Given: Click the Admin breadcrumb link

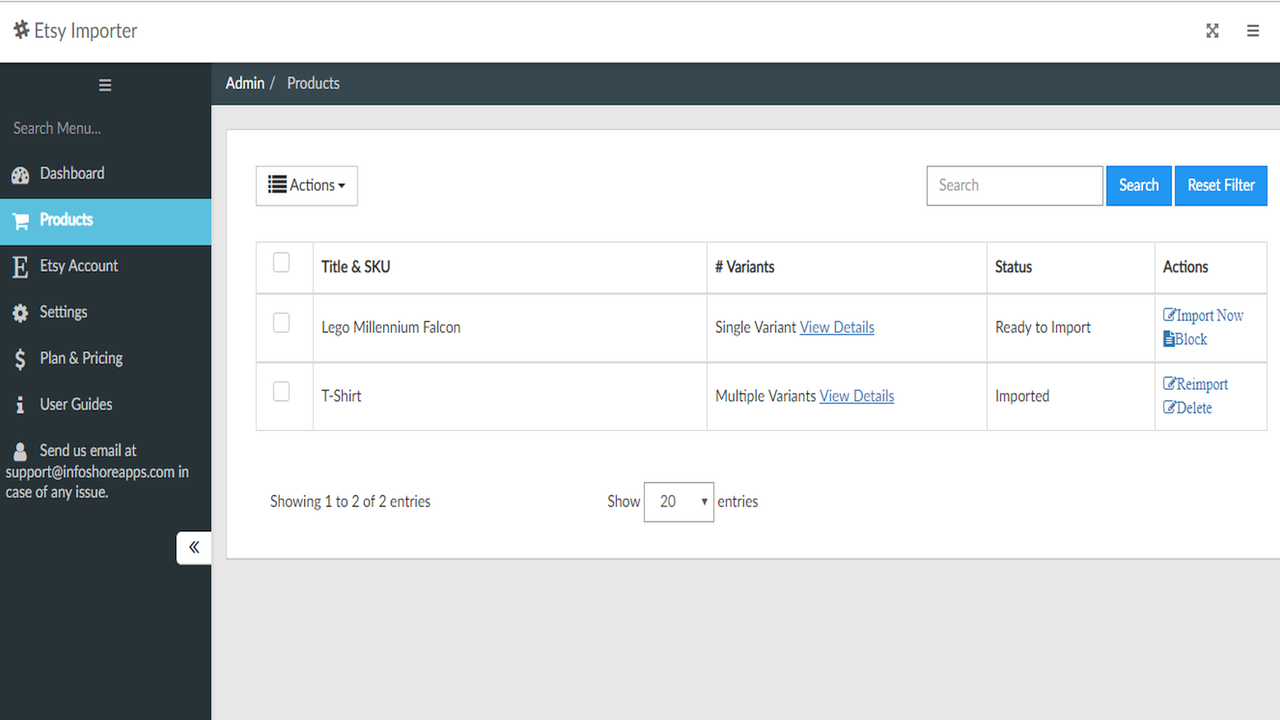Looking at the screenshot, I should click(x=245, y=83).
